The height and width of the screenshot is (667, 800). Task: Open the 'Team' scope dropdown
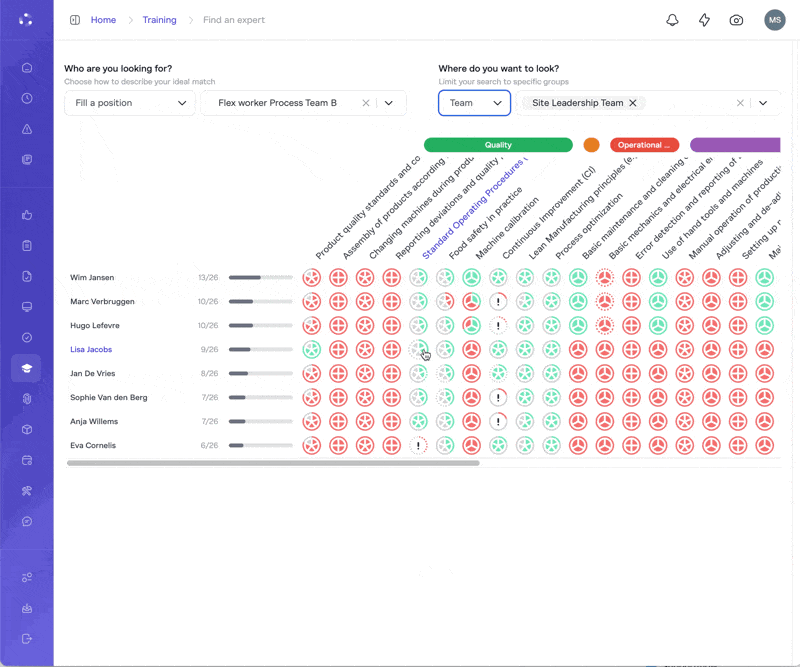click(474, 103)
